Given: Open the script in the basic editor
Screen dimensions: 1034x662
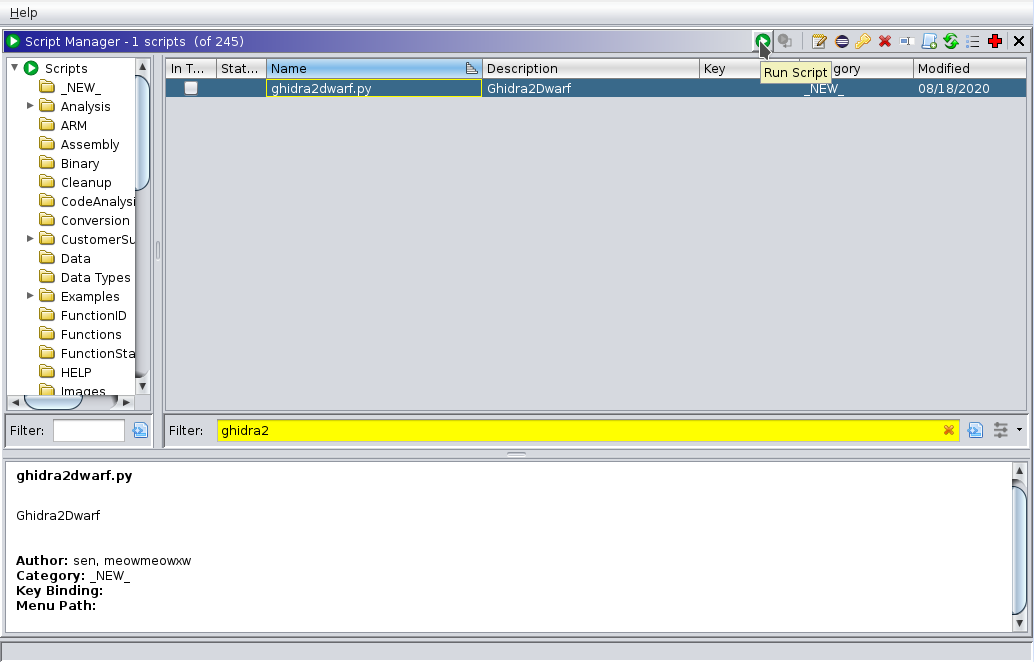Looking at the screenshot, I should pos(819,42).
